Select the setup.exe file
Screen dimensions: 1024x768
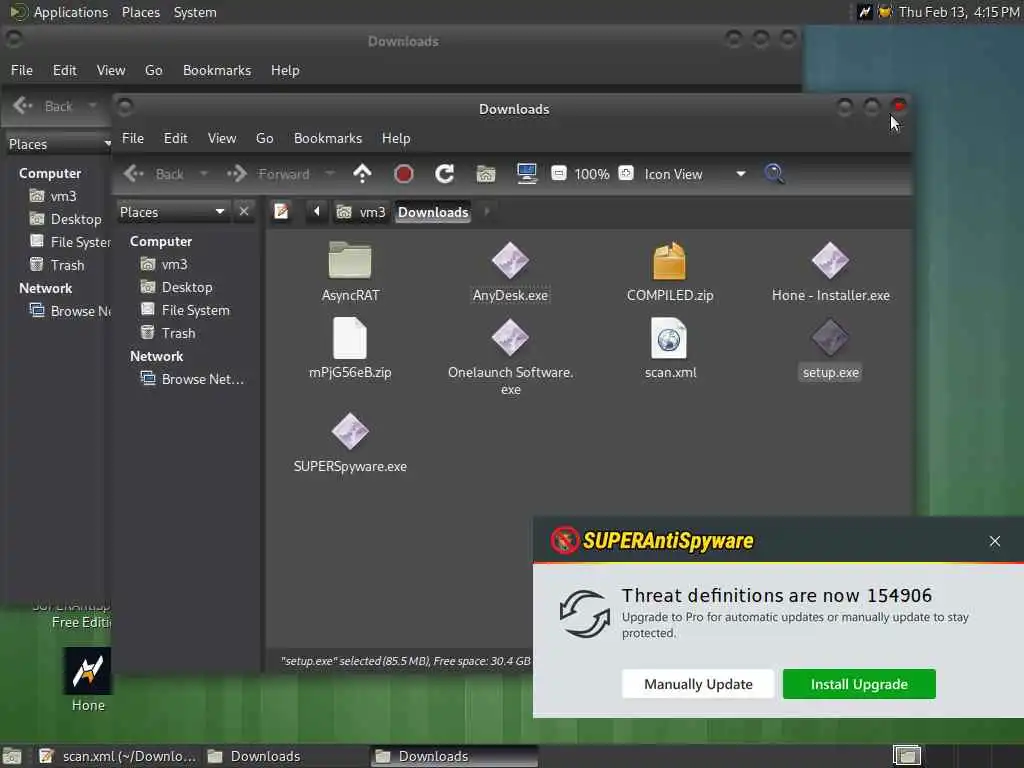coord(830,348)
